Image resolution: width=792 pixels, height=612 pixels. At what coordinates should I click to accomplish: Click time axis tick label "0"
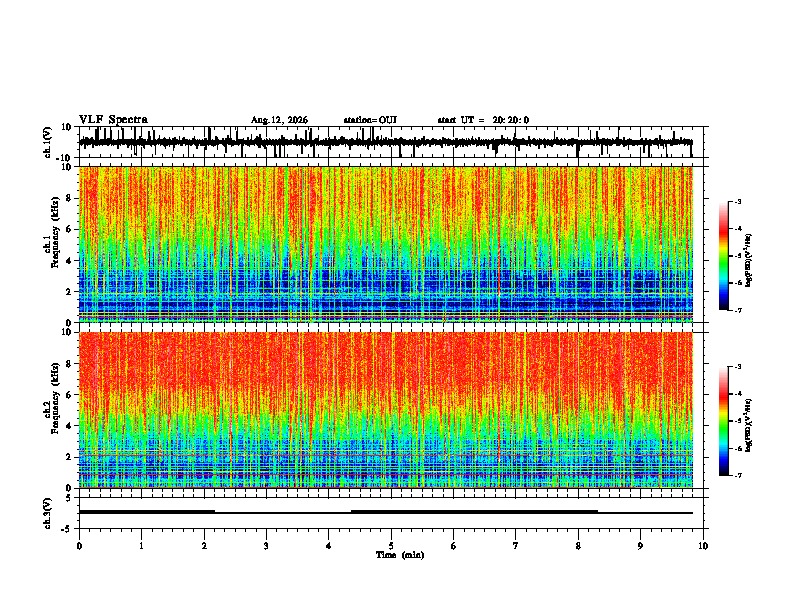pos(79,546)
